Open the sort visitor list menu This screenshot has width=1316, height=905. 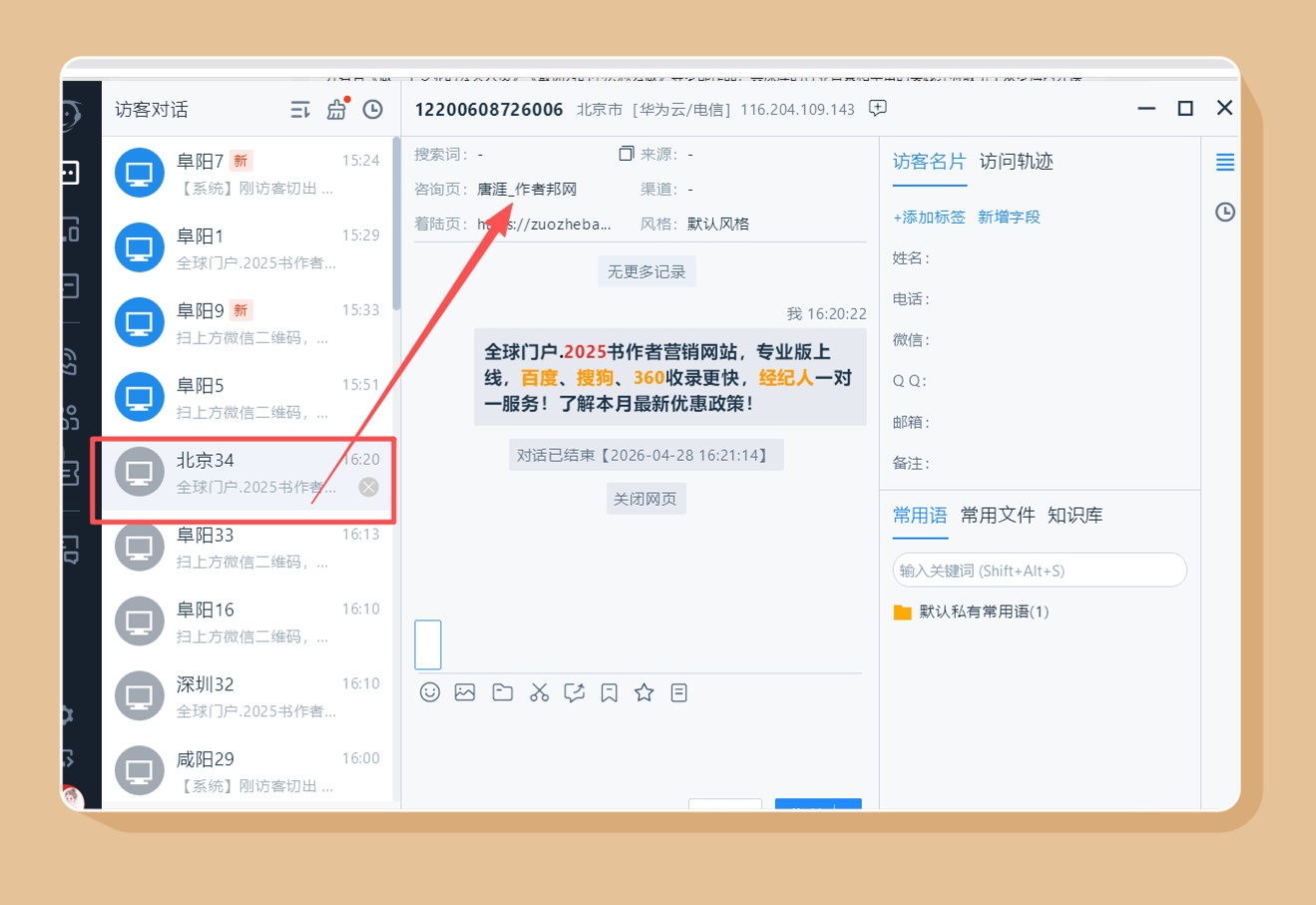tap(300, 110)
